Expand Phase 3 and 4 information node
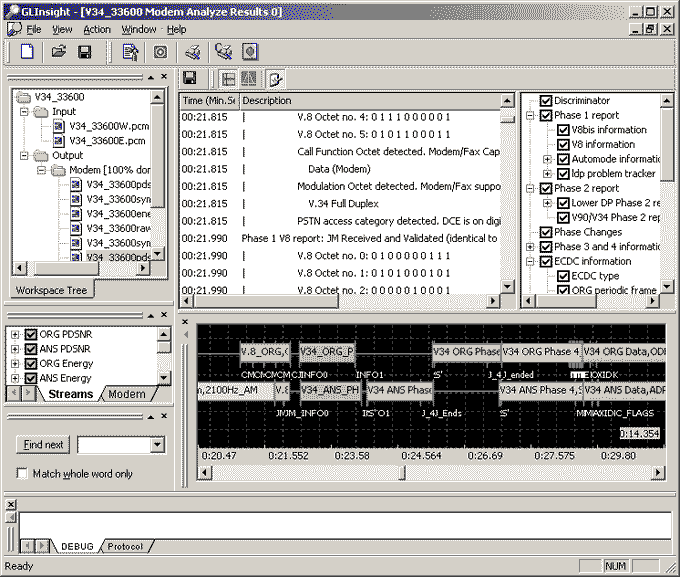 [530, 247]
